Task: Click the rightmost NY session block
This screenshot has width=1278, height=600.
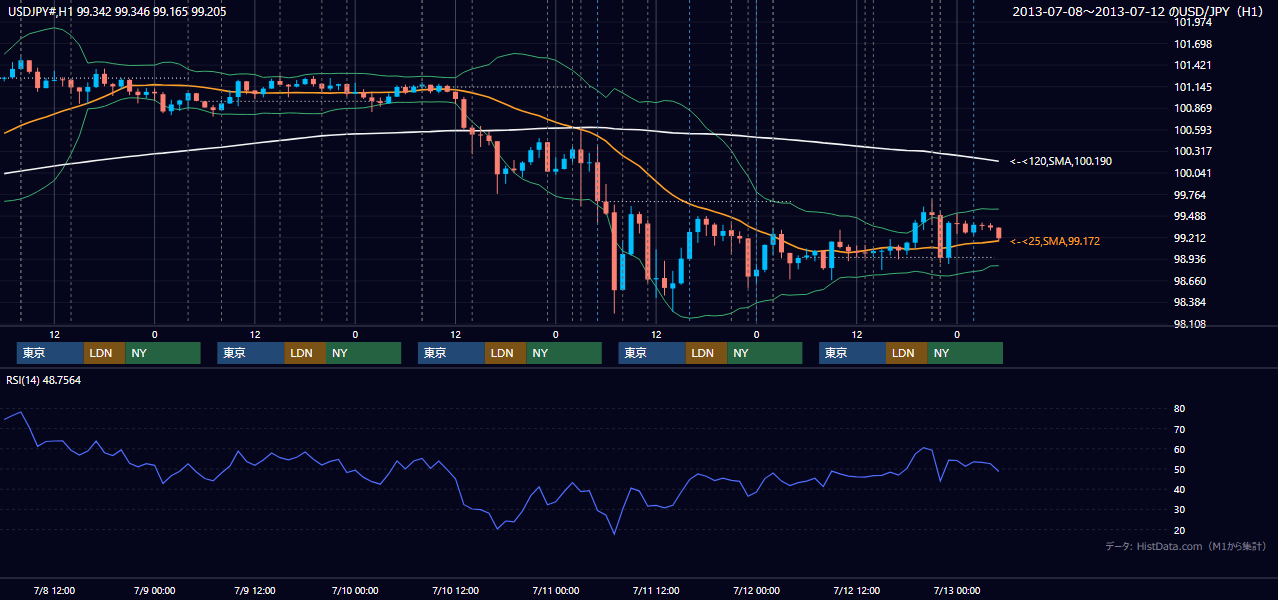Action: pyautogui.click(x=965, y=353)
